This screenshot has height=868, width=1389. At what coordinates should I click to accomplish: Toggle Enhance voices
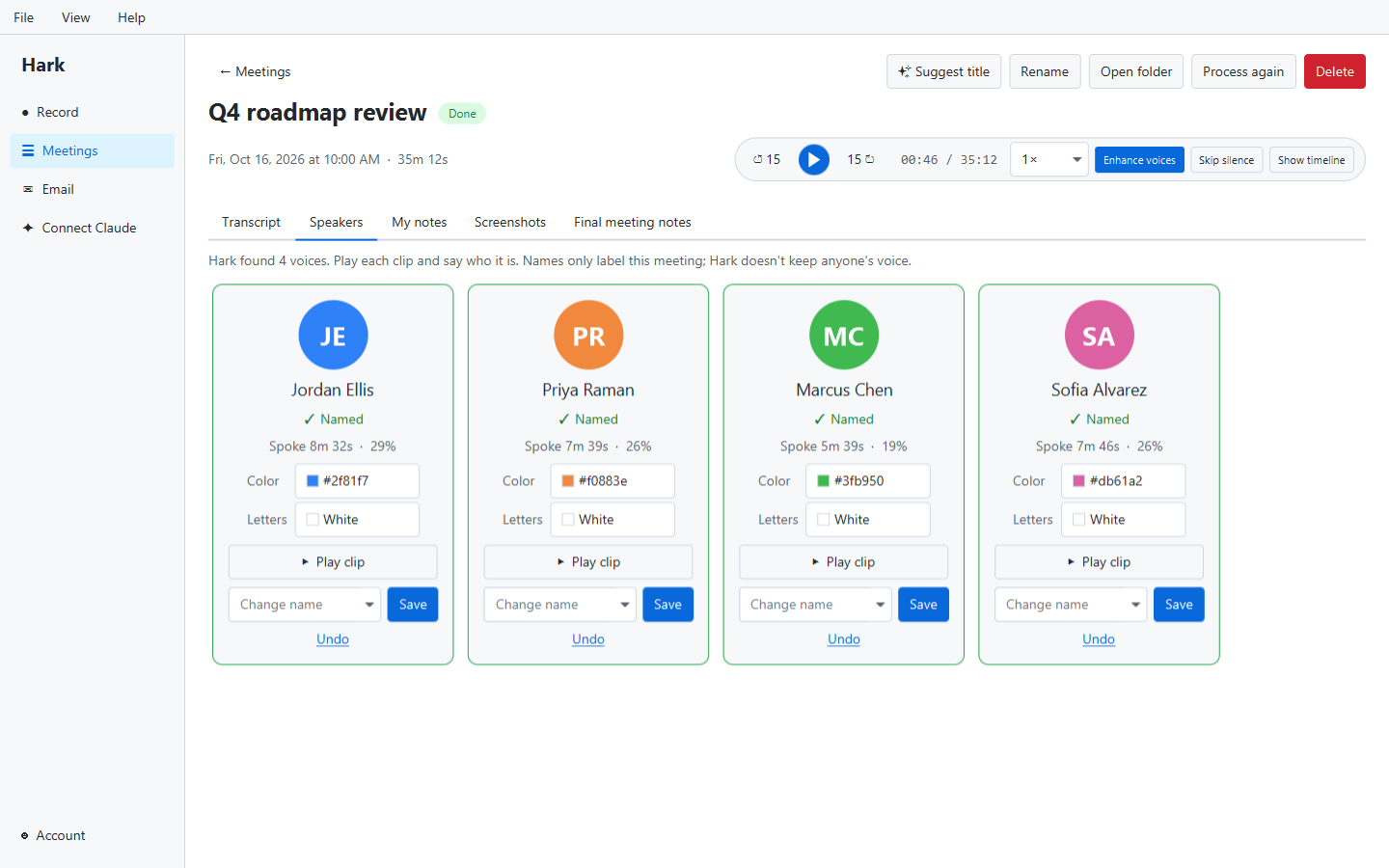(x=1139, y=160)
